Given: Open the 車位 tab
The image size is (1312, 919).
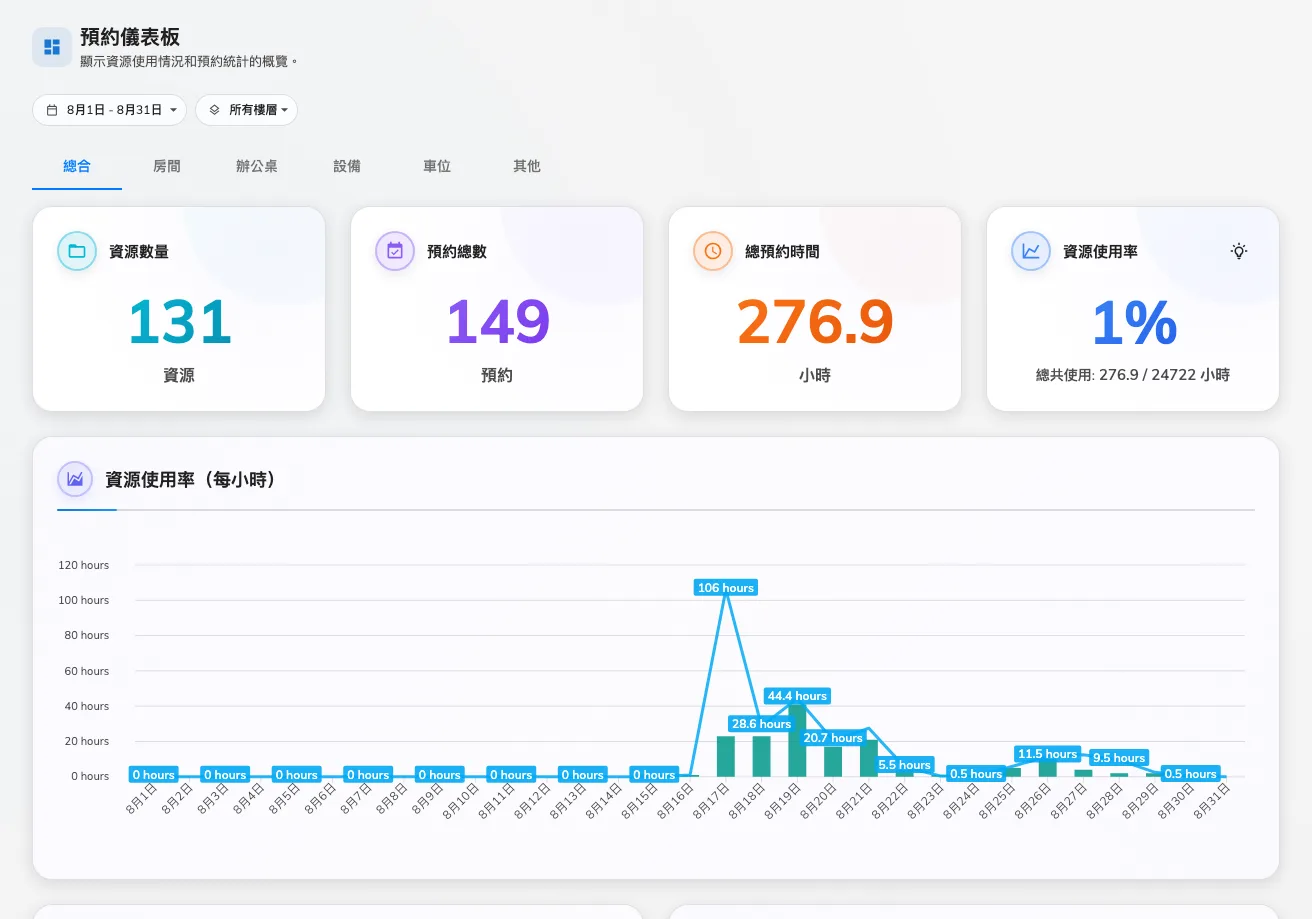Looking at the screenshot, I should [x=437, y=166].
